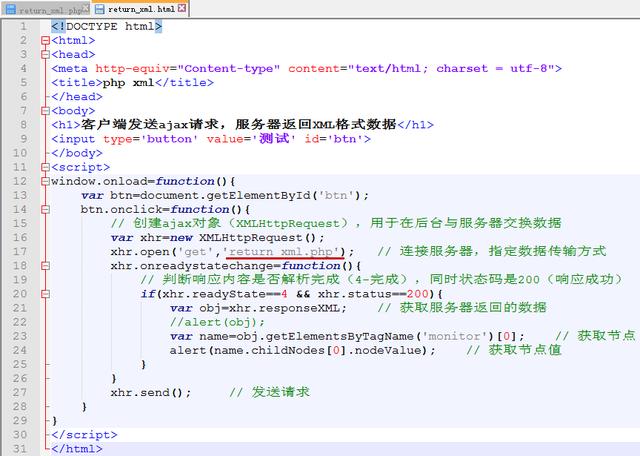Collapse the <head> section fold marker
The width and height of the screenshot is (640, 456).
click(x=45, y=55)
